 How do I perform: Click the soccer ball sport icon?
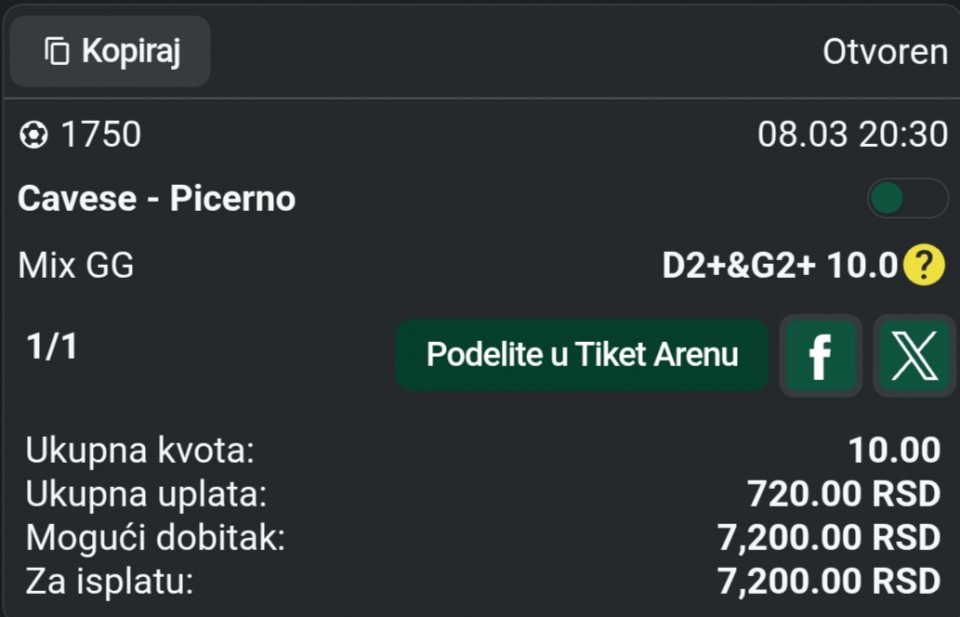tap(34, 135)
